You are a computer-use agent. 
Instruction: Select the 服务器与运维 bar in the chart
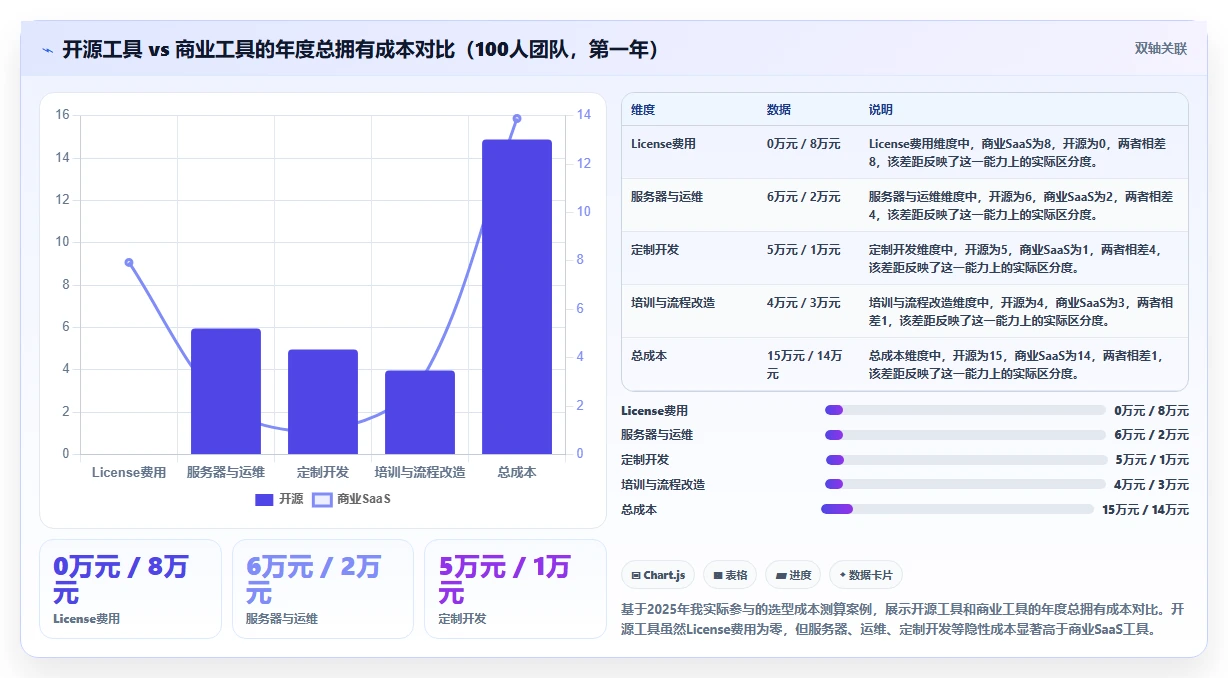click(226, 391)
